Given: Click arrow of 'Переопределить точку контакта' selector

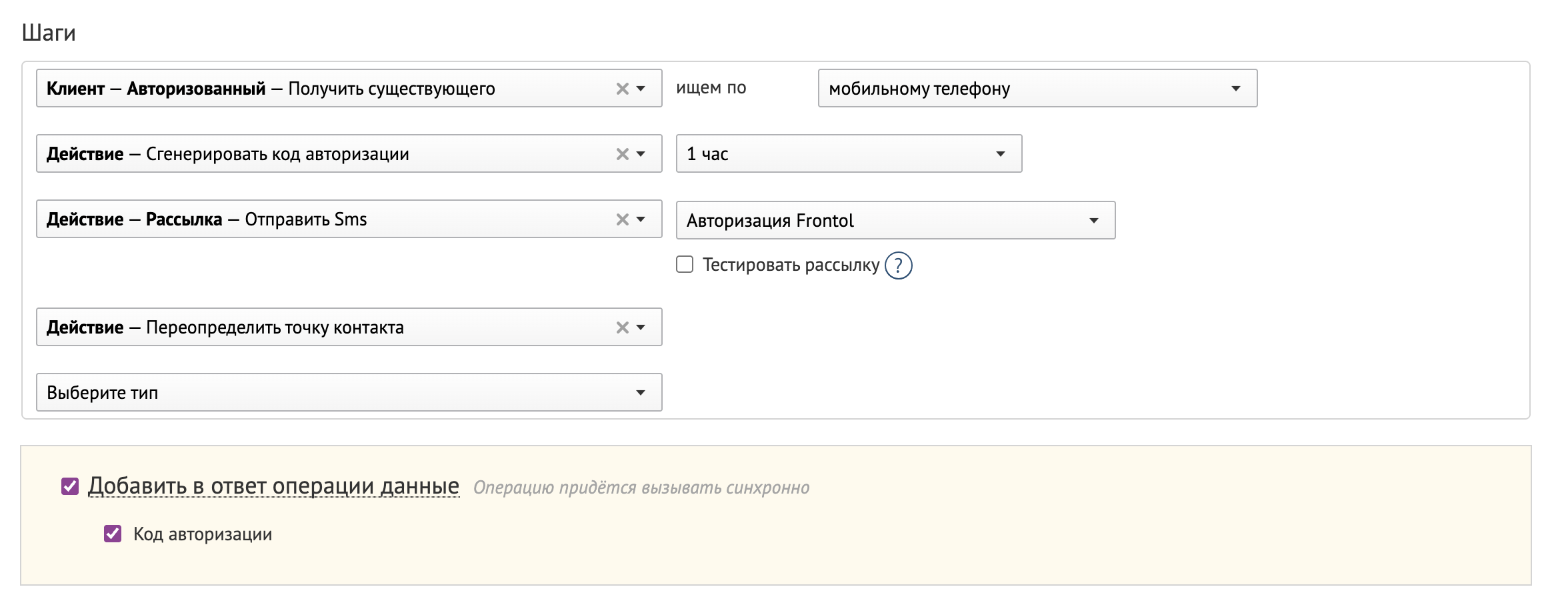Looking at the screenshot, I should 641,328.
